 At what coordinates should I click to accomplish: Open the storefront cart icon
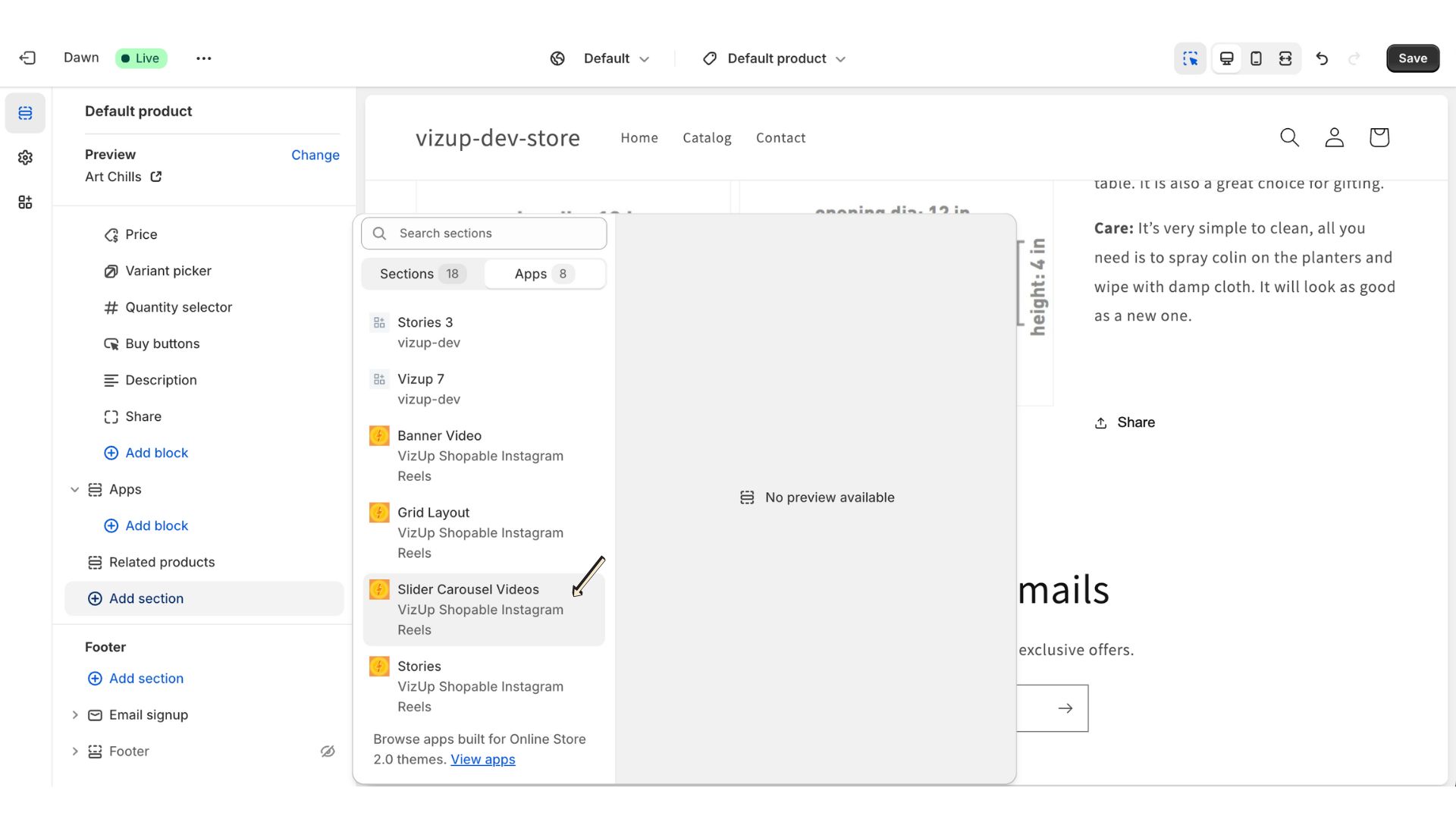click(x=1379, y=137)
